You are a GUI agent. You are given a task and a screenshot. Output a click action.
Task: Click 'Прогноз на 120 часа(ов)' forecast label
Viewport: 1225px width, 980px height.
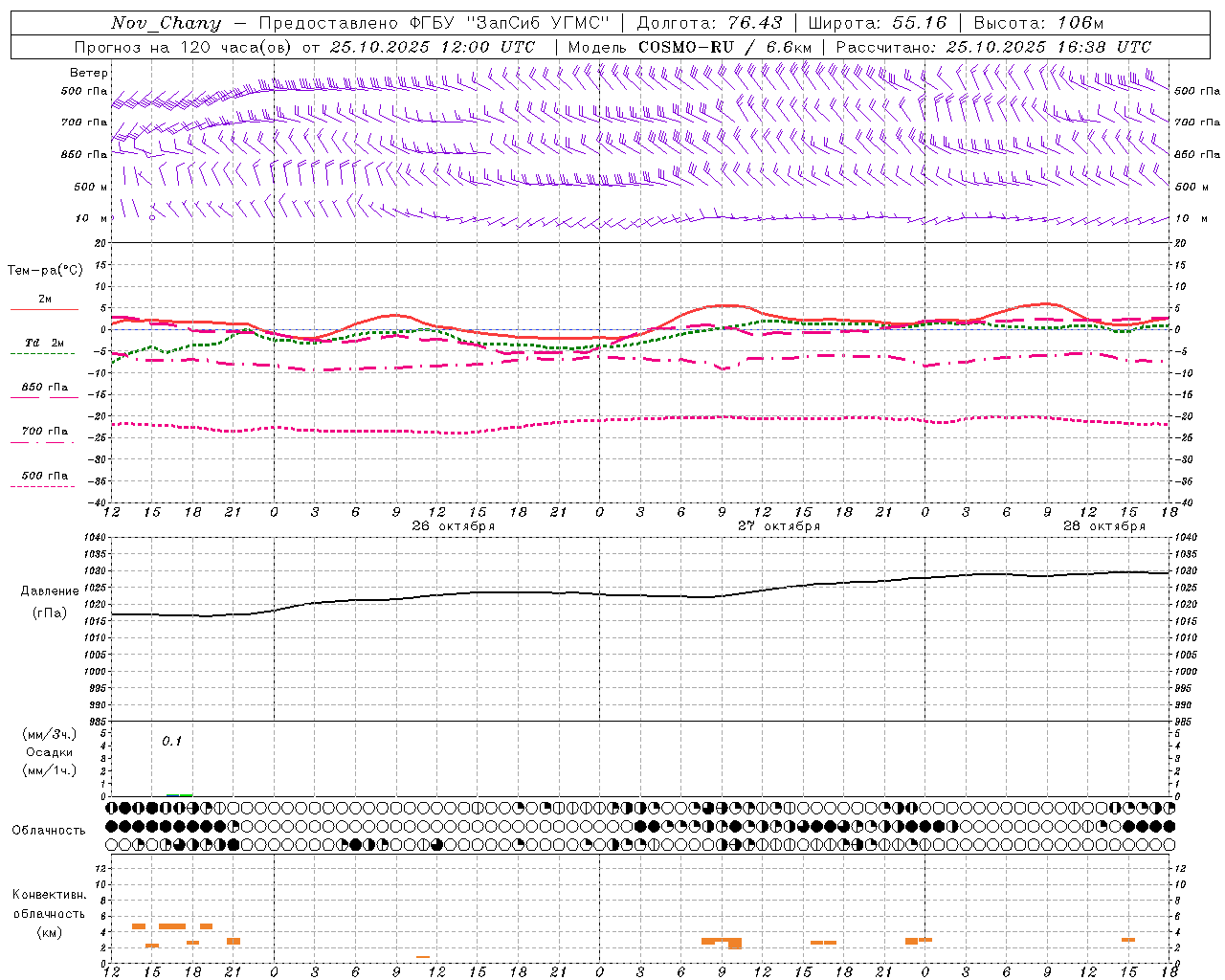[x=184, y=47]
